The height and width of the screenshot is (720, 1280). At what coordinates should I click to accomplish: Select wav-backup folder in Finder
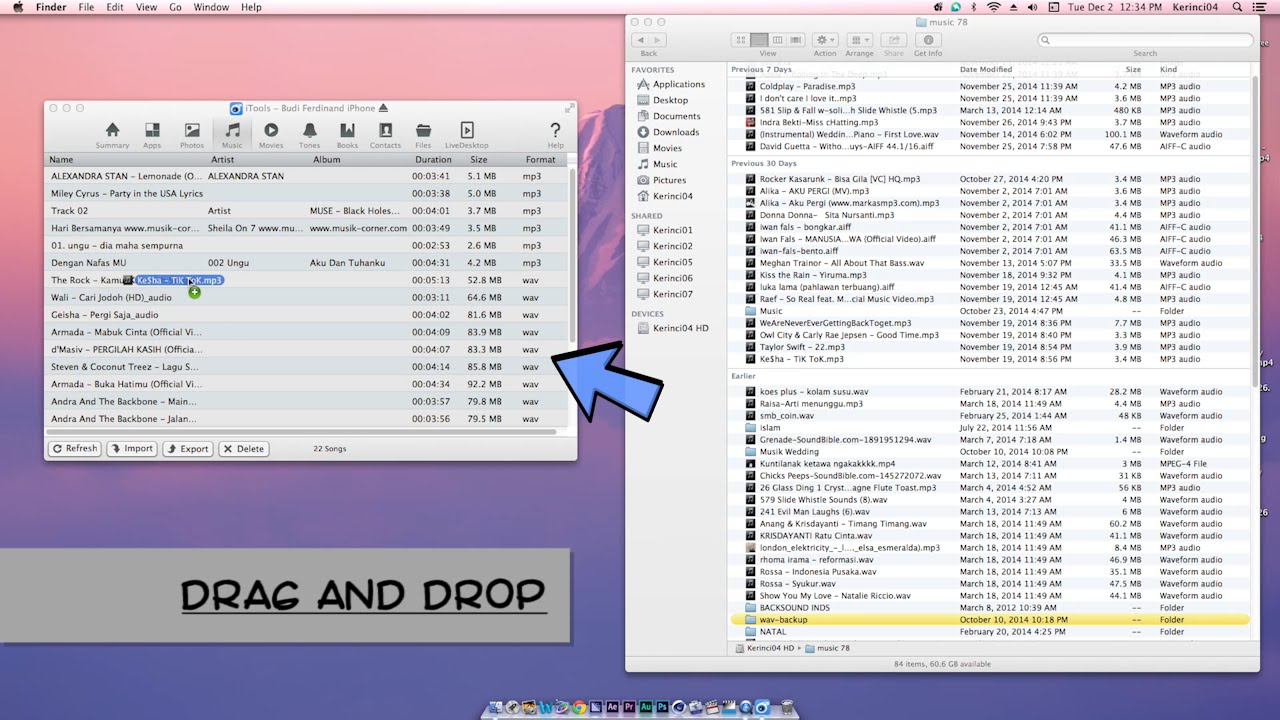tap(990, 620)
